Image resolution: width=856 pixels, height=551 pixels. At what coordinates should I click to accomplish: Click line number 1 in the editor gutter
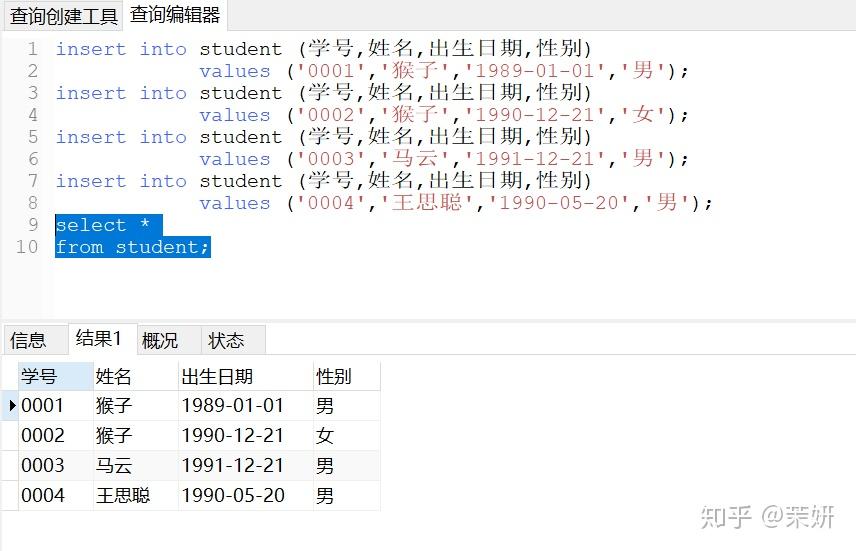coord(33,49)
